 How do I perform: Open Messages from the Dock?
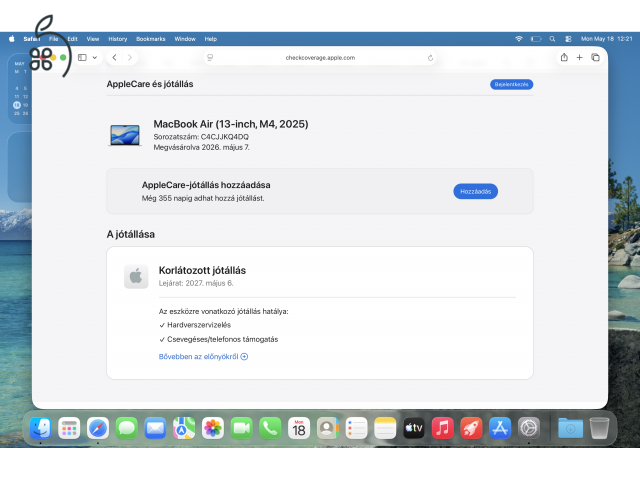coord(127,428)
